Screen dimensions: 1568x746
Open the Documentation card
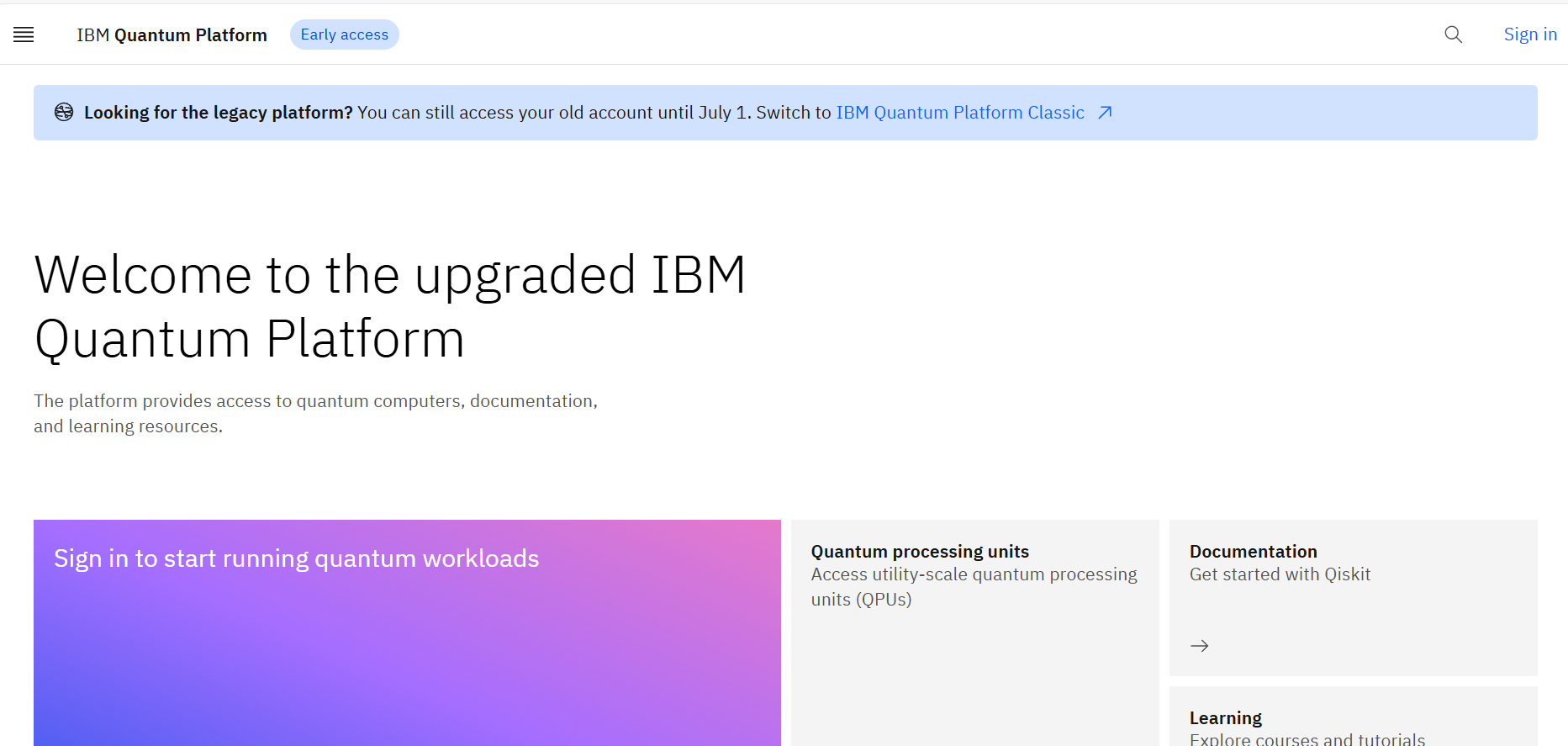1353,597
